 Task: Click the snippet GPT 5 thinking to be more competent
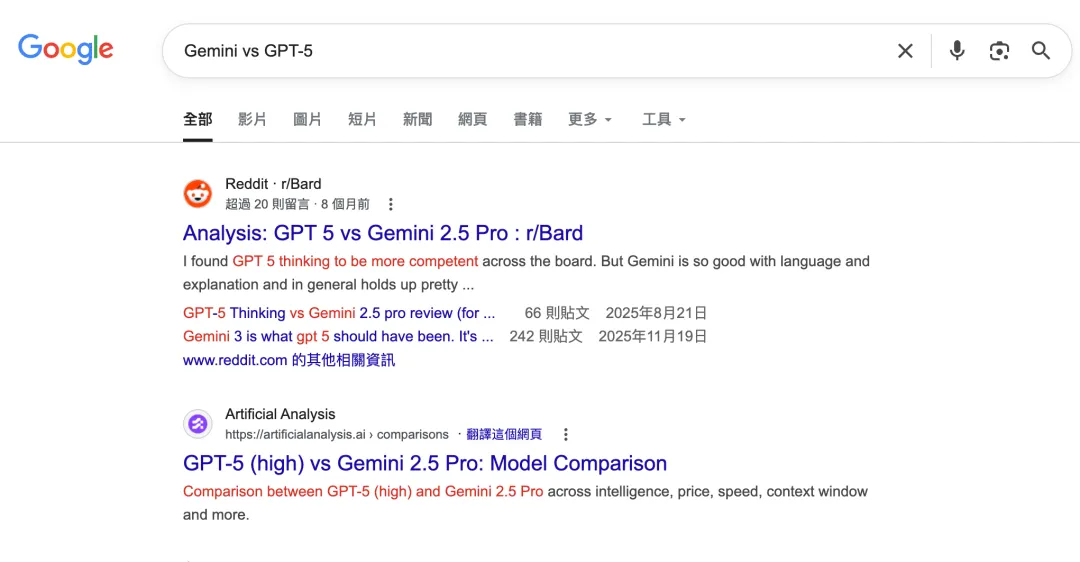tap(355, 261)
